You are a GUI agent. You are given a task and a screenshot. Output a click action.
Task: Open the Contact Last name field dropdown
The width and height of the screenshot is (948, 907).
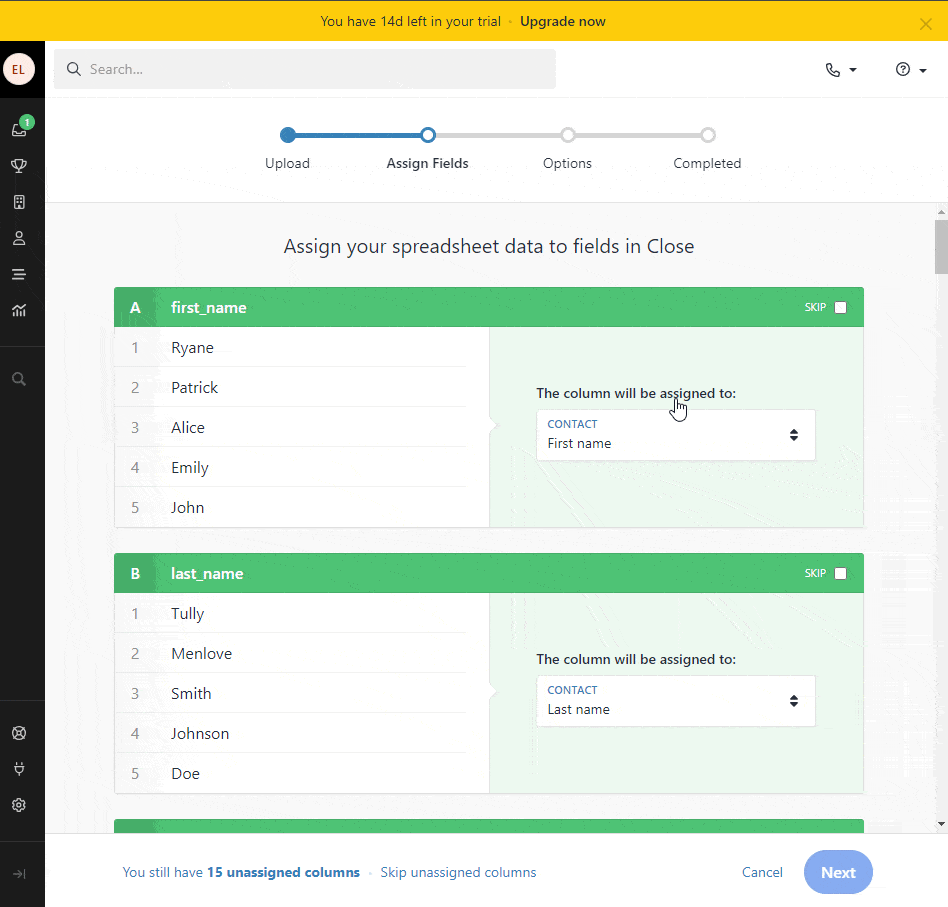click(675, 701)
